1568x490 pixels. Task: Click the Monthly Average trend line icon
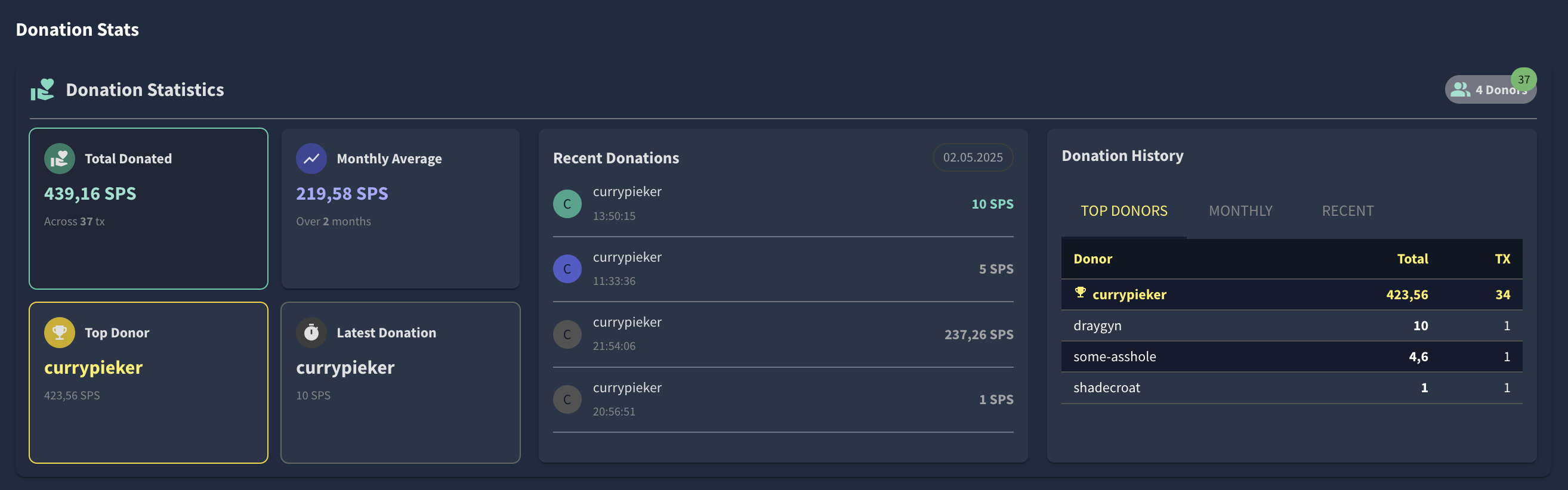[311, 159]
